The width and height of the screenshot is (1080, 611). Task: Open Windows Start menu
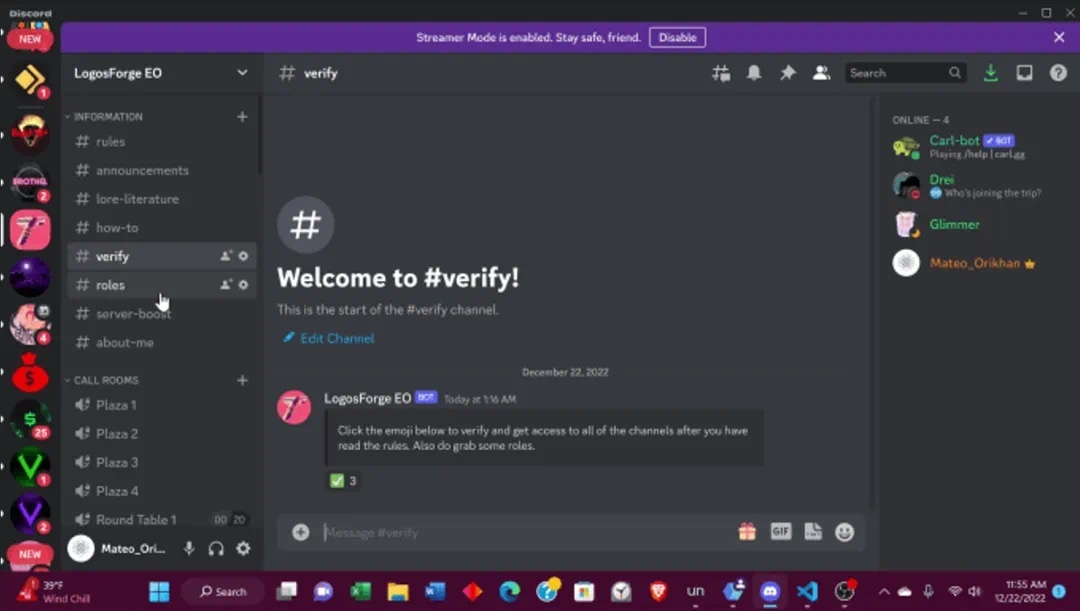pos(159,592)
